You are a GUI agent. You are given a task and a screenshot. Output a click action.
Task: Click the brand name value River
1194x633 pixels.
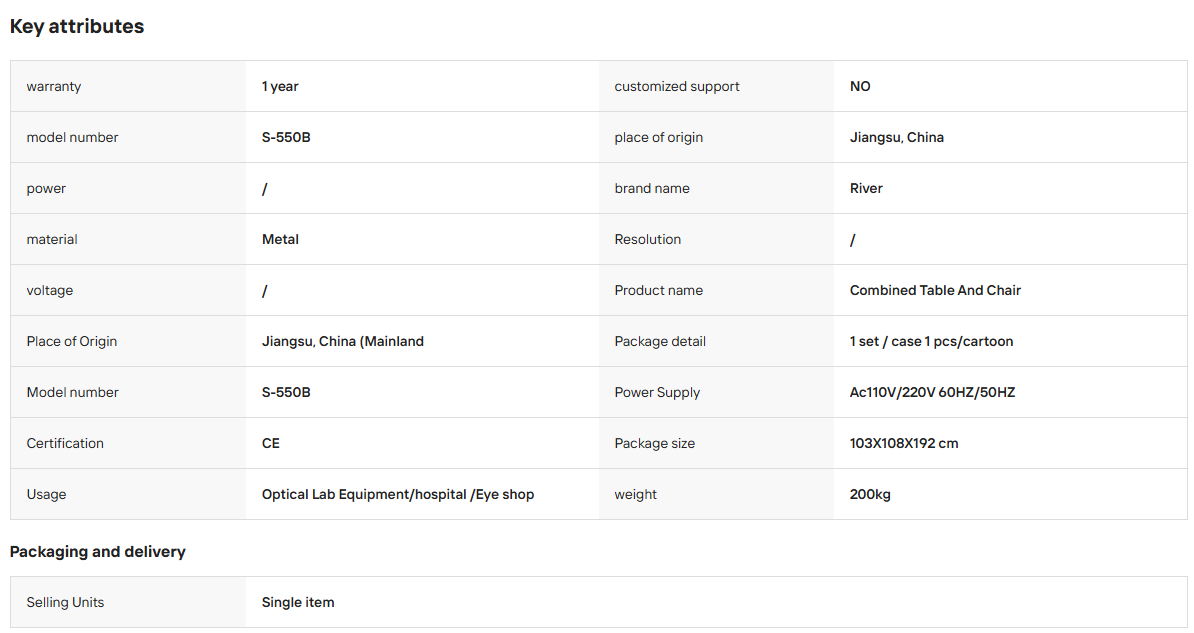click(x=867, y=189)
